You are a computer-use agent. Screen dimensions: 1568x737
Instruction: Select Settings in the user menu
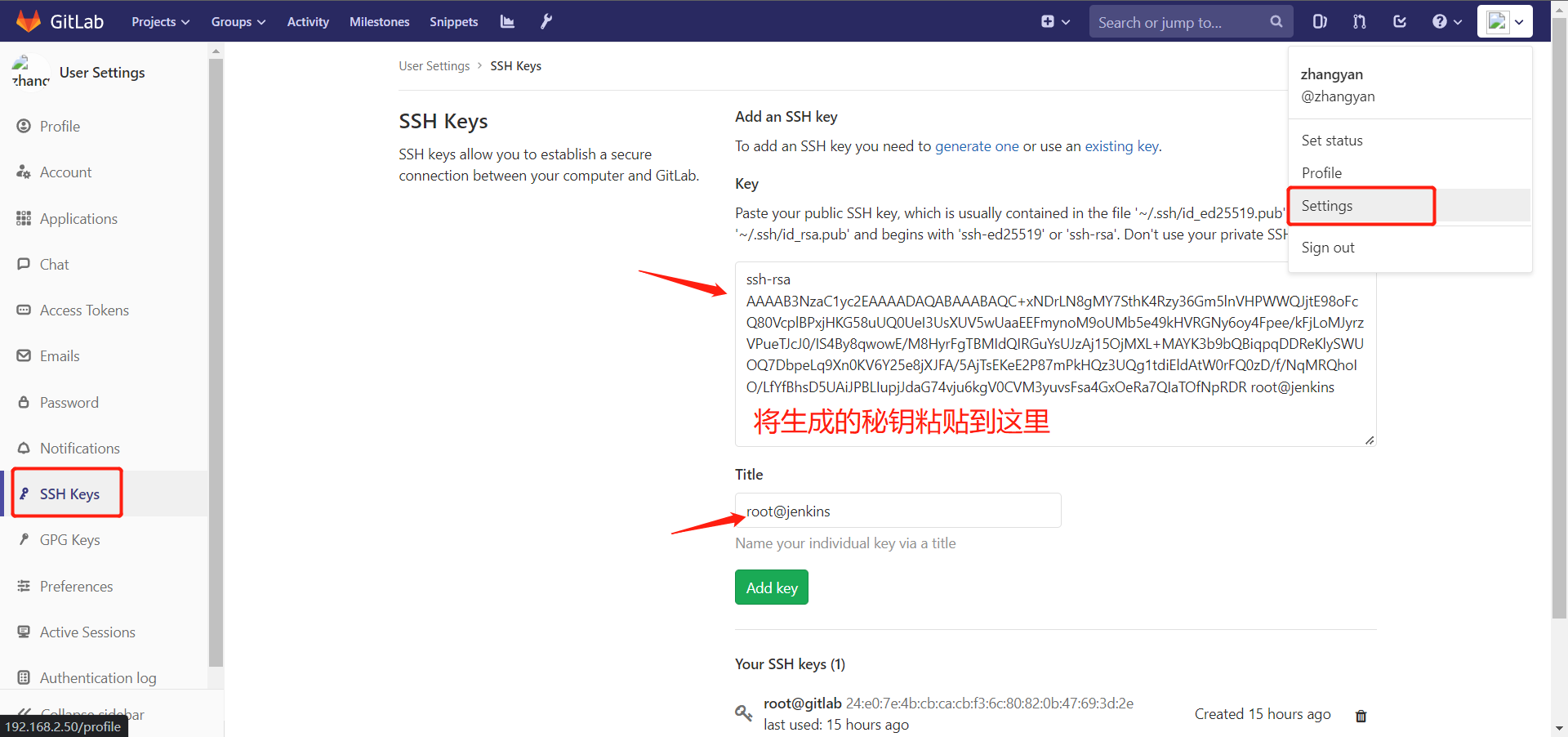point(1327,206)
